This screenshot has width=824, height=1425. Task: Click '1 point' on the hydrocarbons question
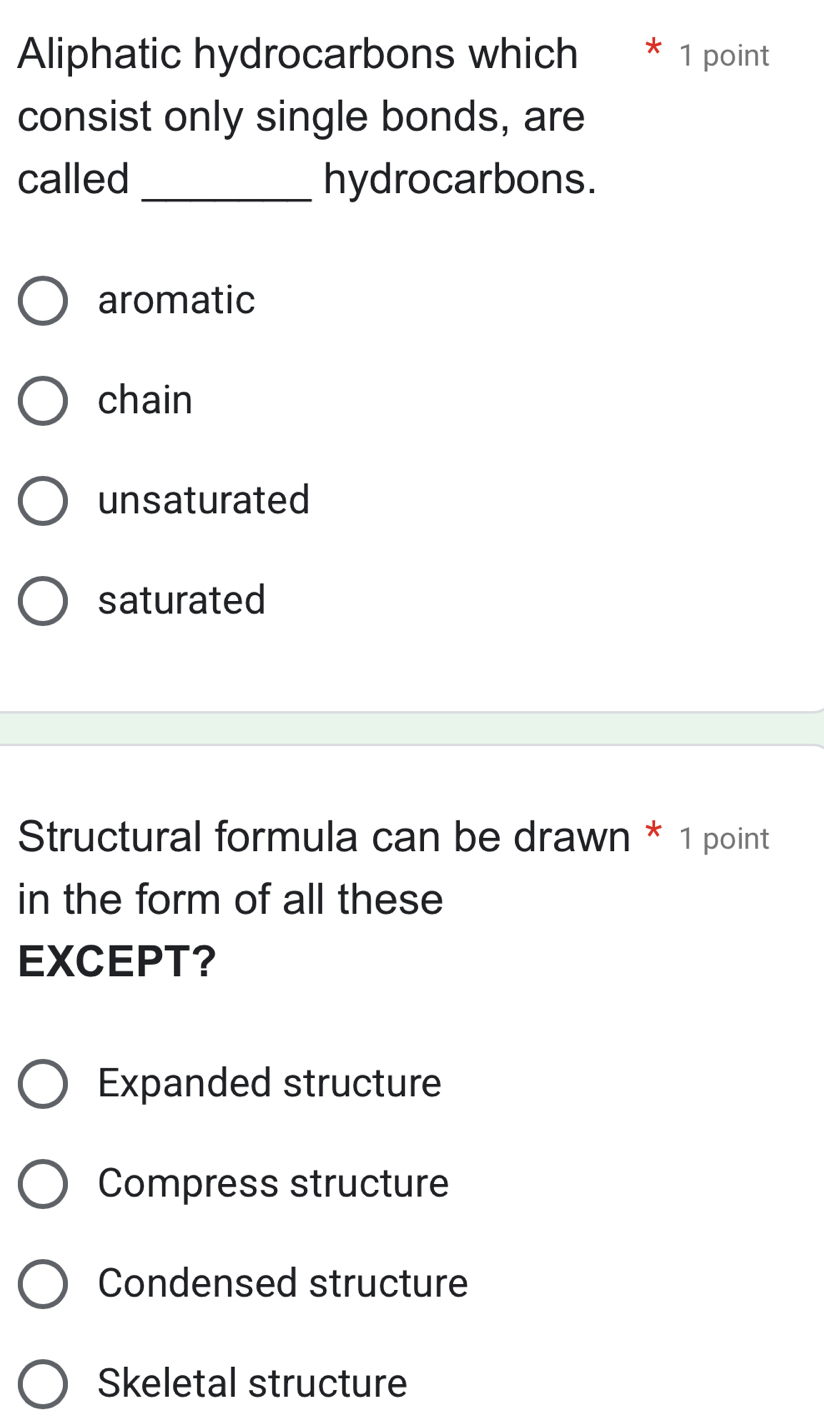[724, 56]
